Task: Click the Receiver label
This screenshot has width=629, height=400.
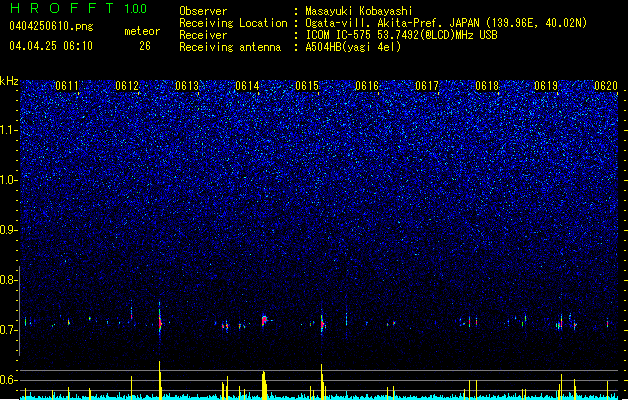Action: click(203, 35)
